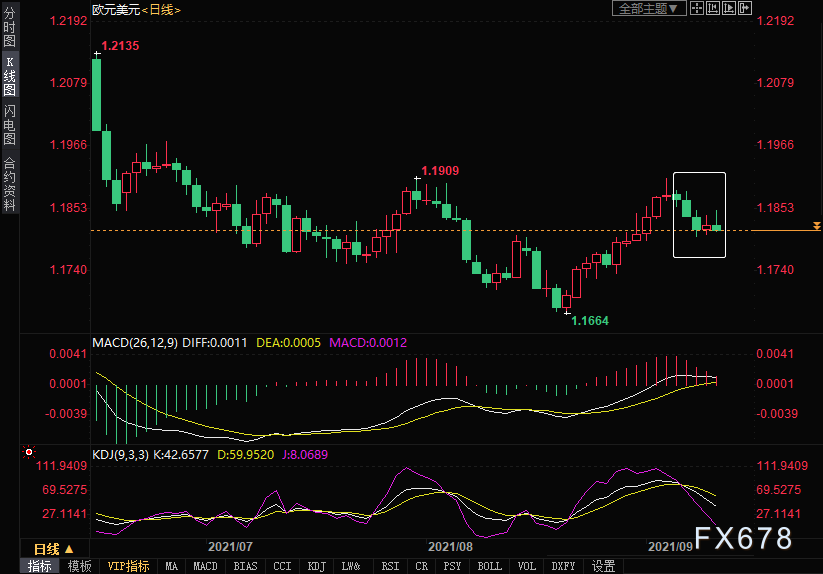The height and width of the screenshot is (574, 823).
Task: Open 设置 in the indicator bar
Action: [603, 566]
